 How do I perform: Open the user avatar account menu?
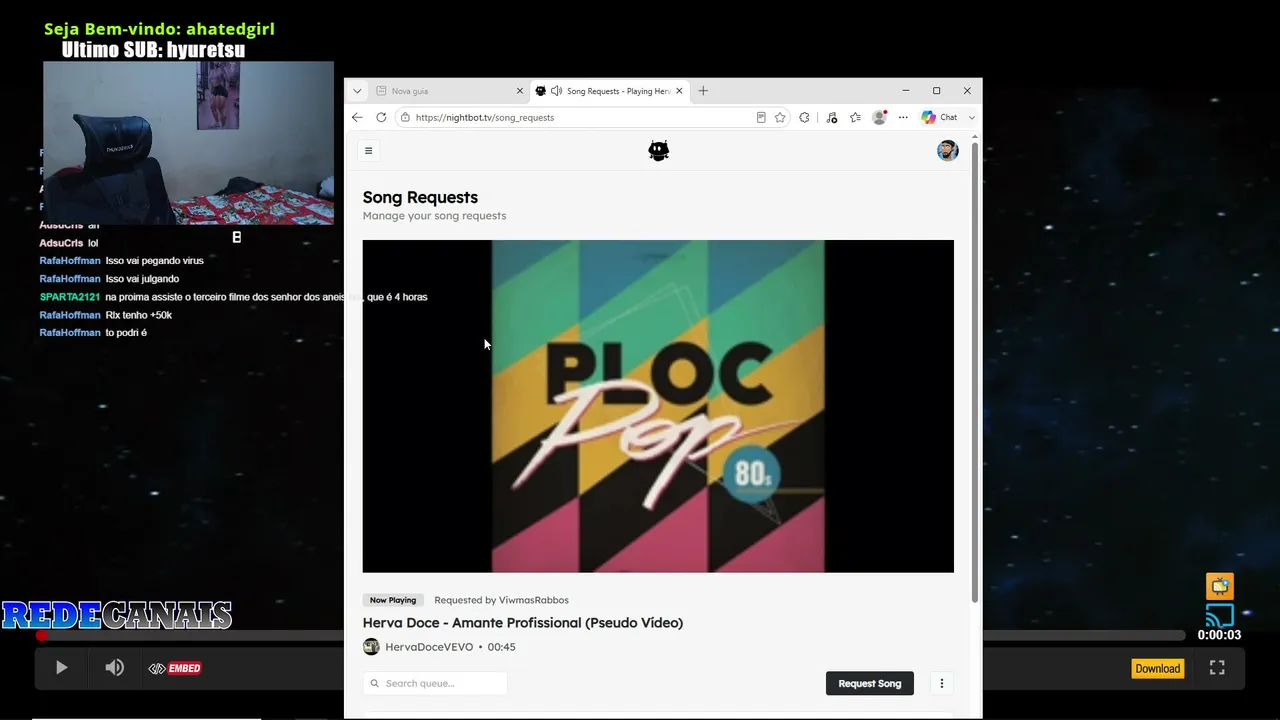(947, 151)
